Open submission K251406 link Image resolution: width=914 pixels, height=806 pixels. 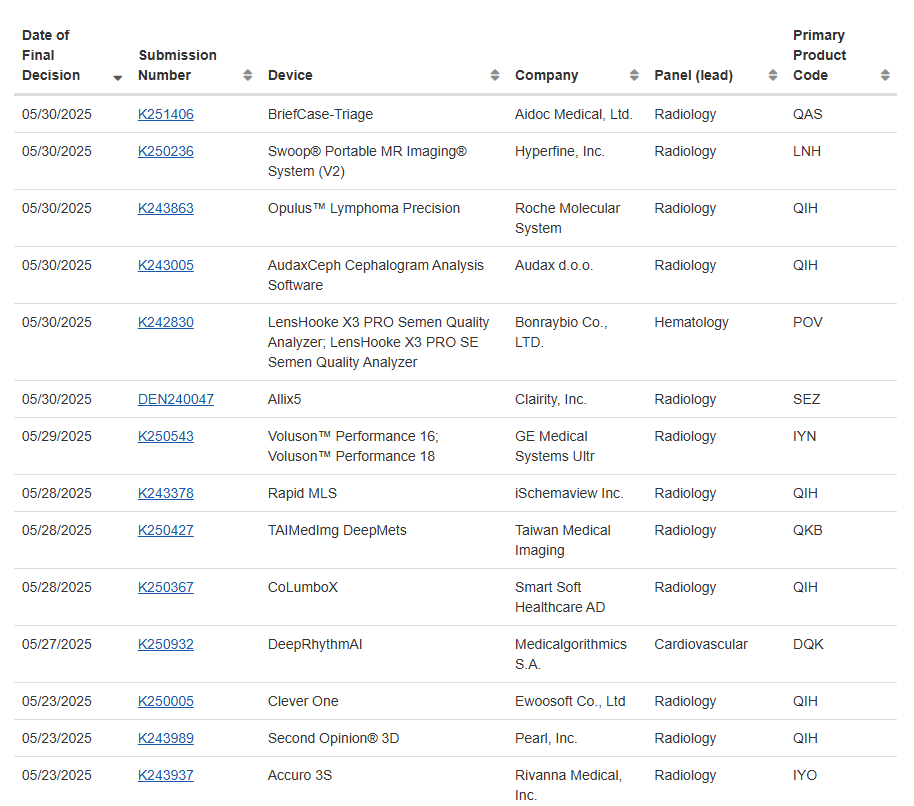tap(166, 114)
